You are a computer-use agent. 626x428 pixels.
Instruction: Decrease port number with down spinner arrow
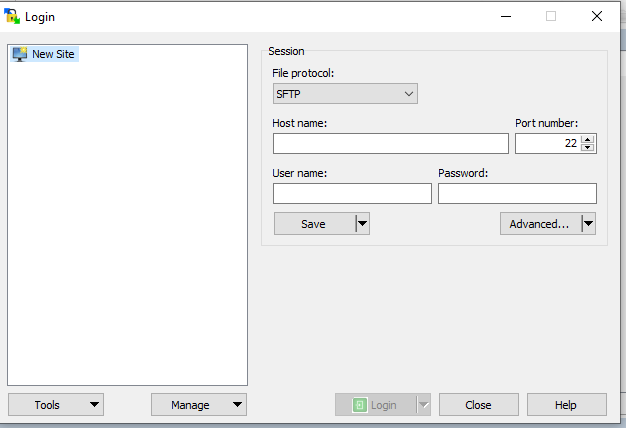point(588,148)
